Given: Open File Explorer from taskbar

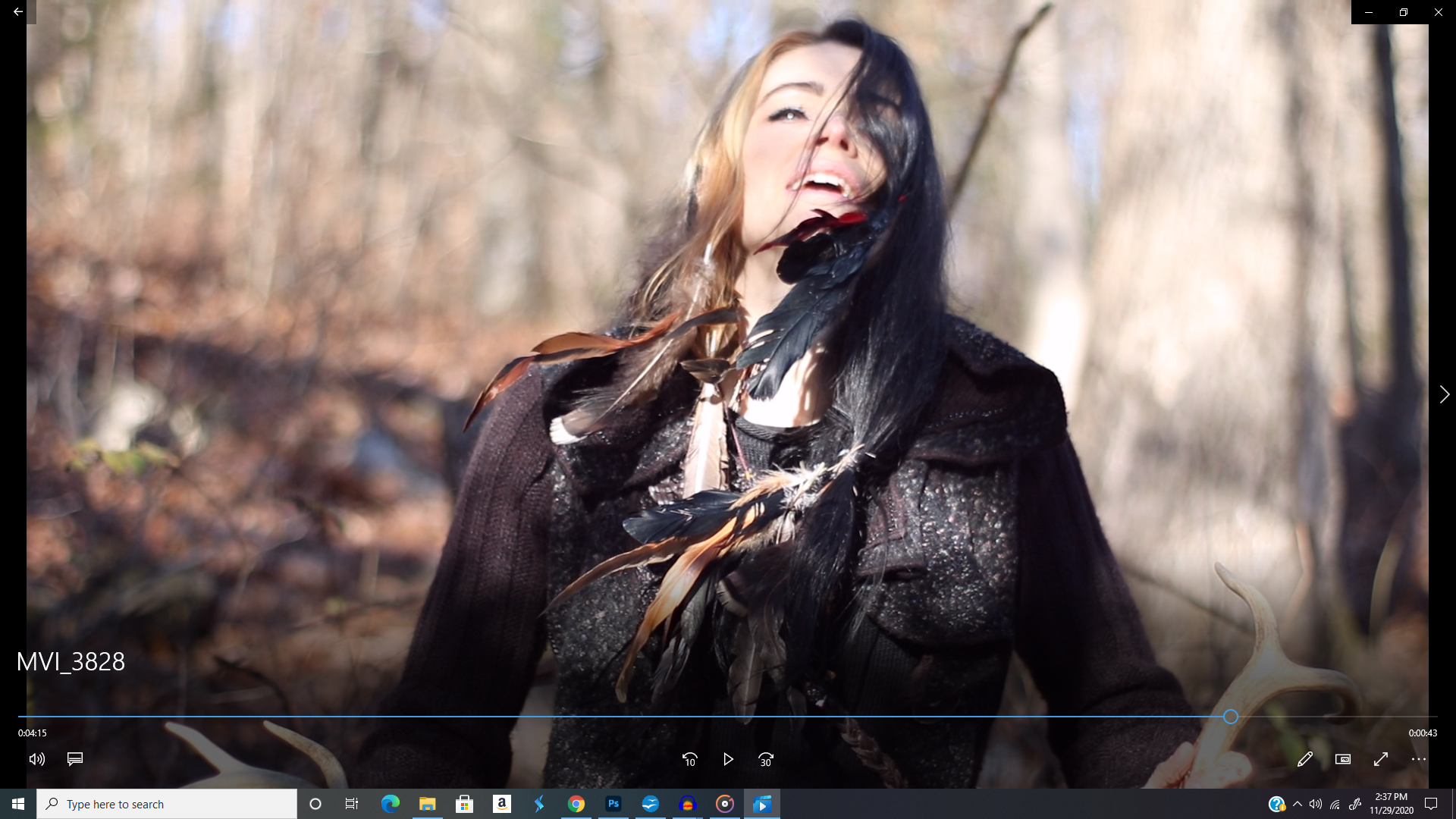Looking at the screenshot, I should 428,804.
